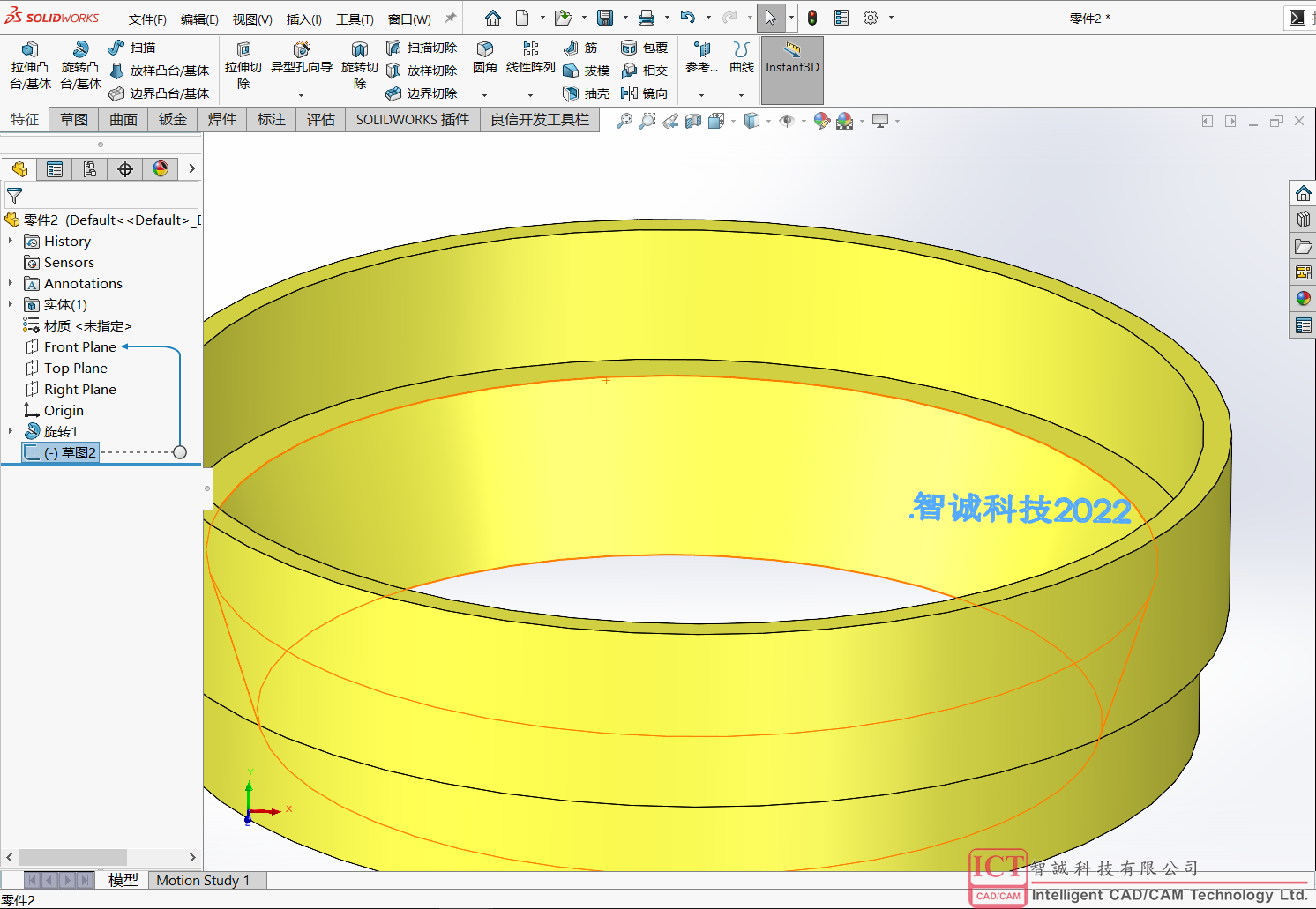Open the Reference Geometry (参考) dropdown arrow

pos(701,95)
